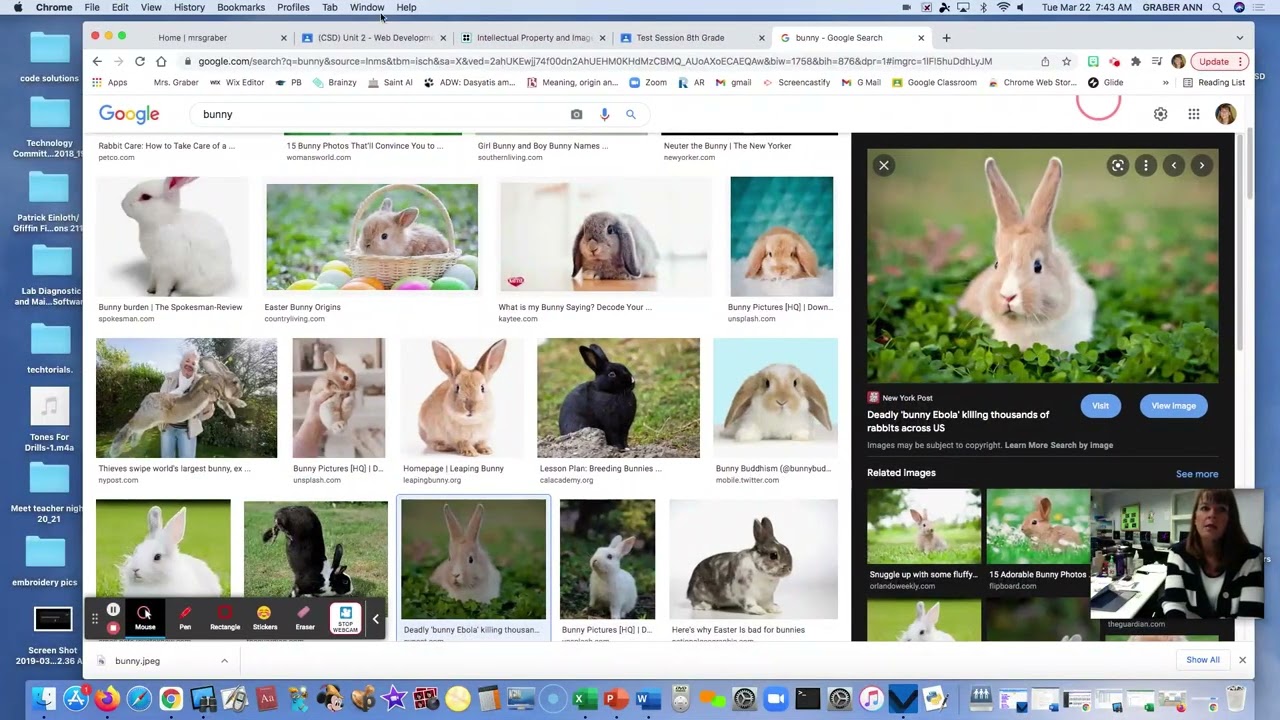Select the Mouse tool in recorder toolbar
This screenshot has width=1280, height=720.
[x=145, y=618]
